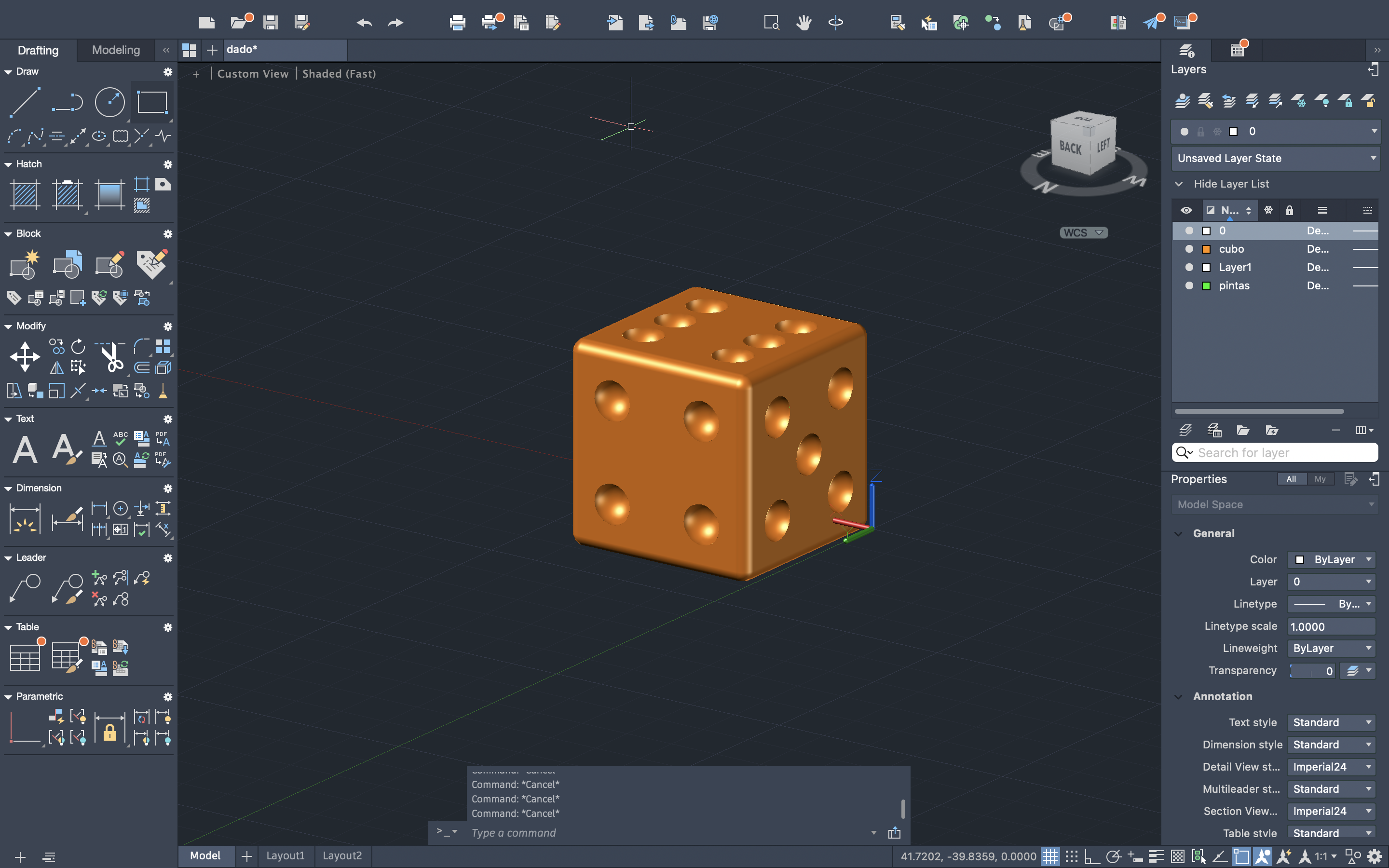Click the pintas layer green color swatch

coord(1206,286)
